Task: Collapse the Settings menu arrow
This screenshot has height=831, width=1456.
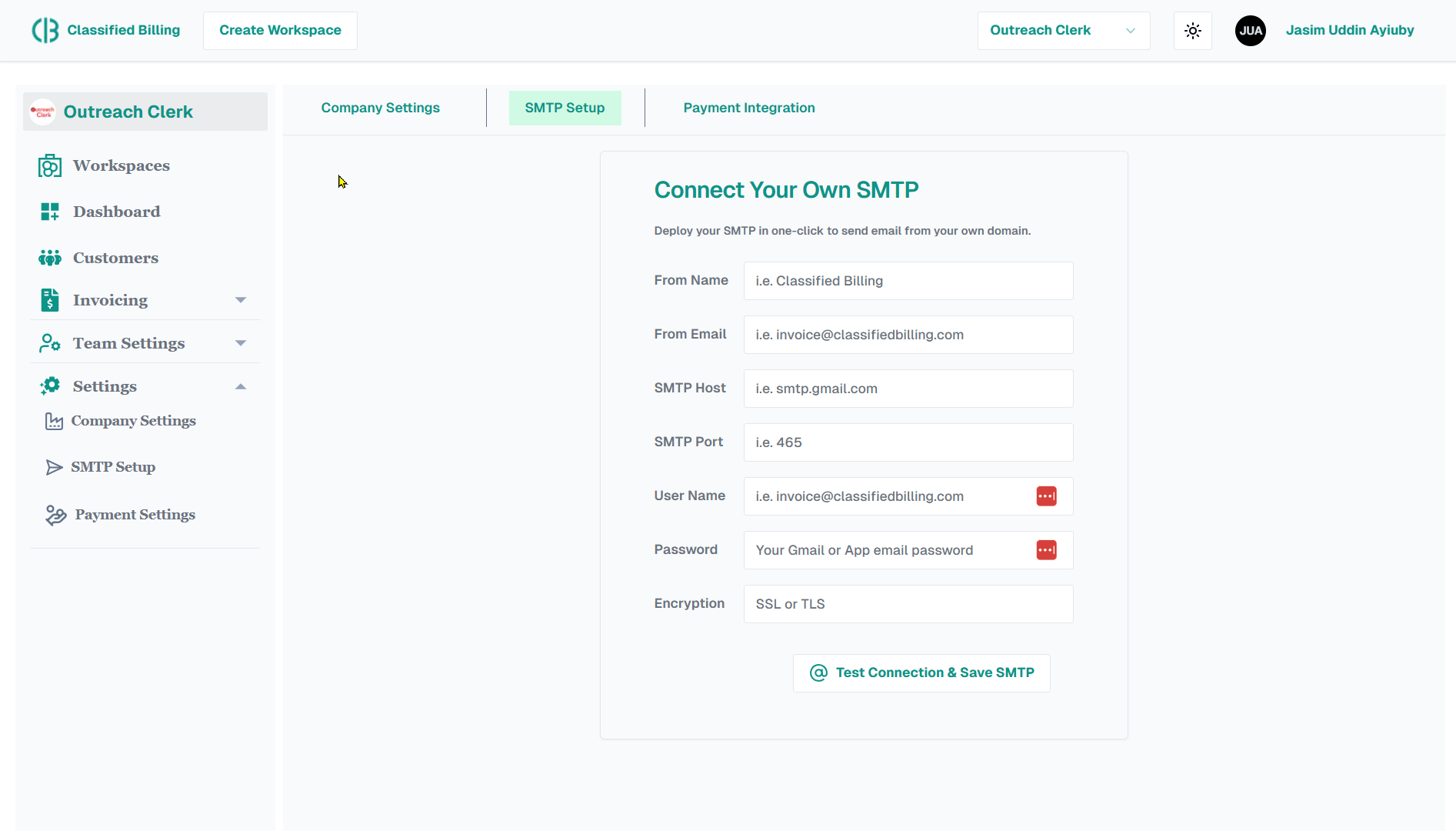Action: click(x=241, y=386)
